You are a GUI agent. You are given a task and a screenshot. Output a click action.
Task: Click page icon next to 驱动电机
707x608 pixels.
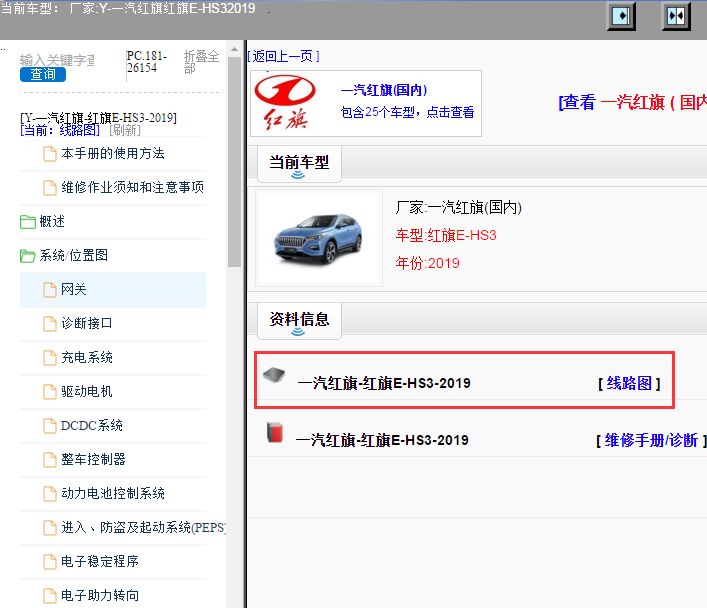coord(50,392)
